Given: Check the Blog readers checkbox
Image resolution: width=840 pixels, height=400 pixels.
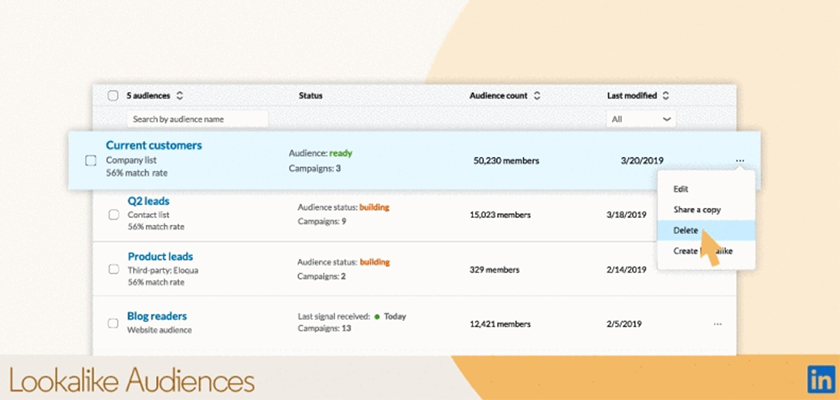Looking at the screenshot, I should [x=113, y=323].
